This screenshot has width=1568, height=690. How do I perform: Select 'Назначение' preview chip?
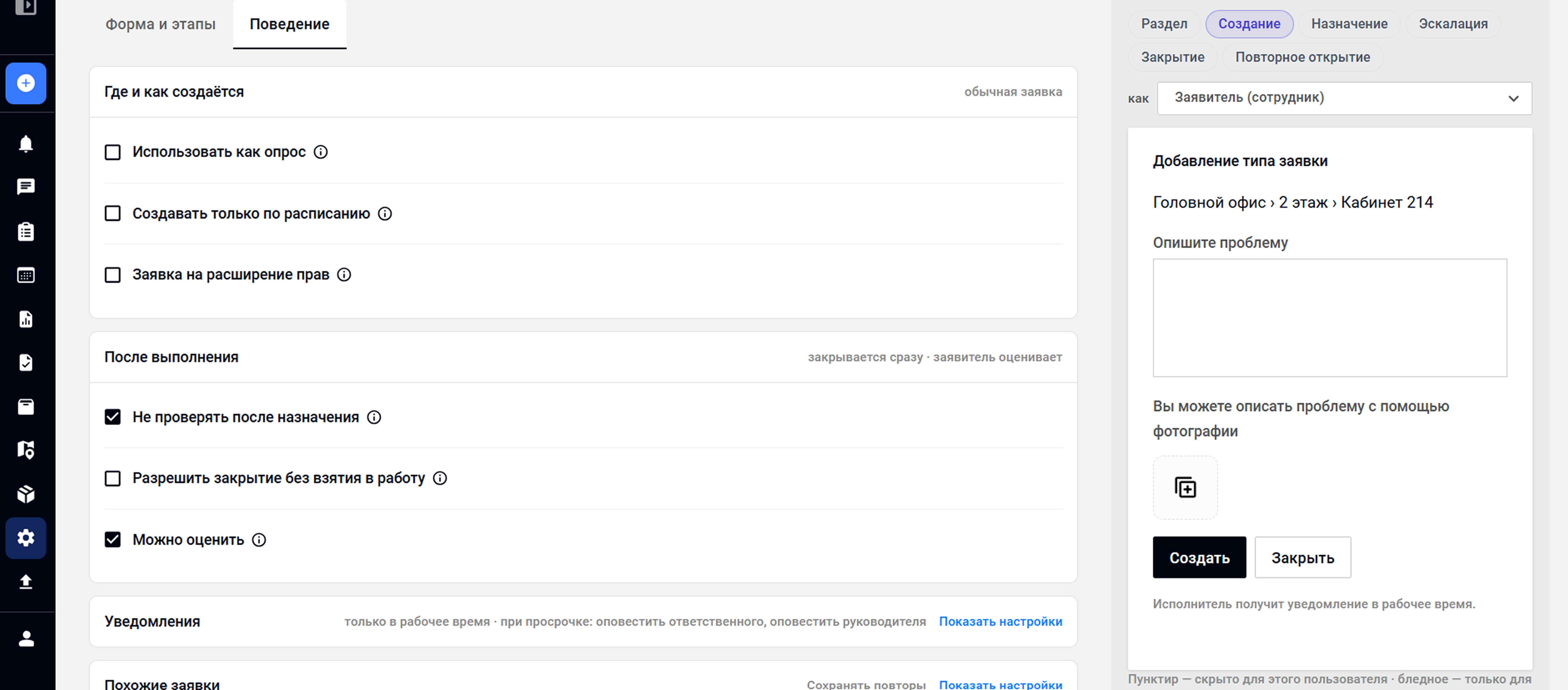[1349, 24]
